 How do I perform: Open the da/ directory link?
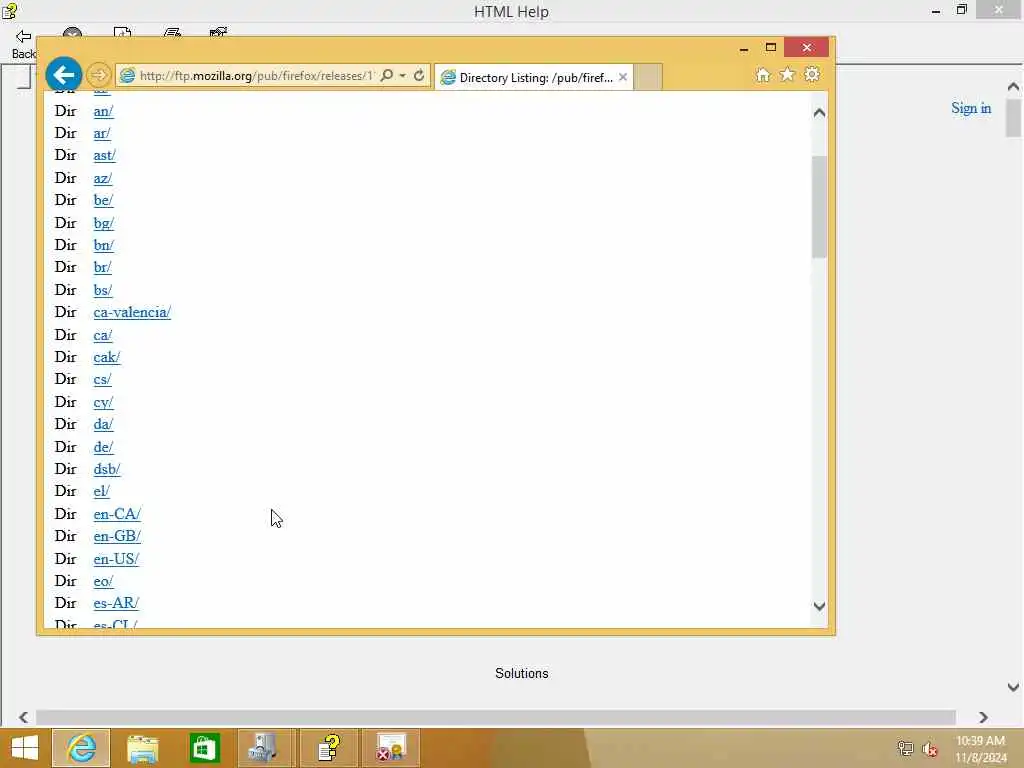click(x=103, y=424)
